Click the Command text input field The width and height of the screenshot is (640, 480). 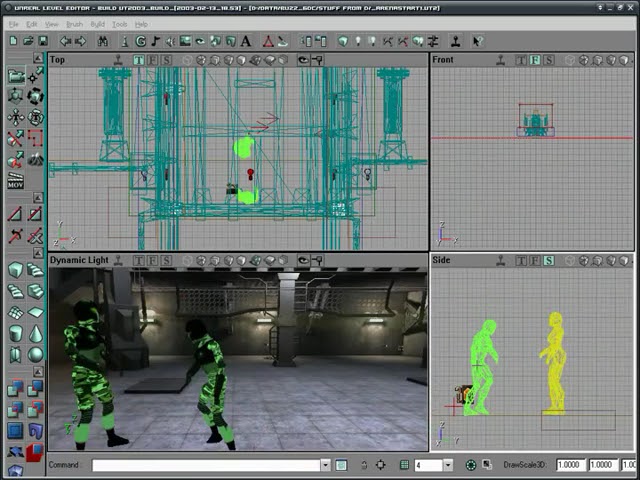206,465
